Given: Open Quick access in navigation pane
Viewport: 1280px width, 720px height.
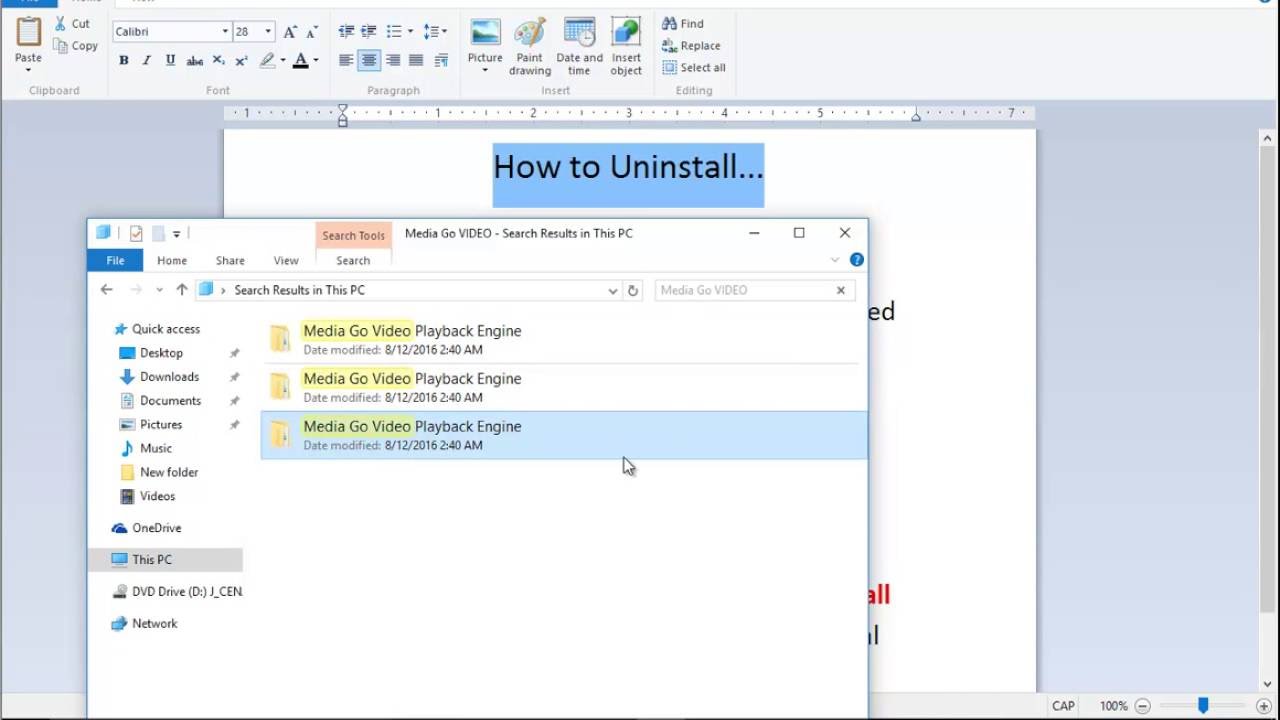Looking at the screenshot, I should pyautogui.click(x=156, y=329).
